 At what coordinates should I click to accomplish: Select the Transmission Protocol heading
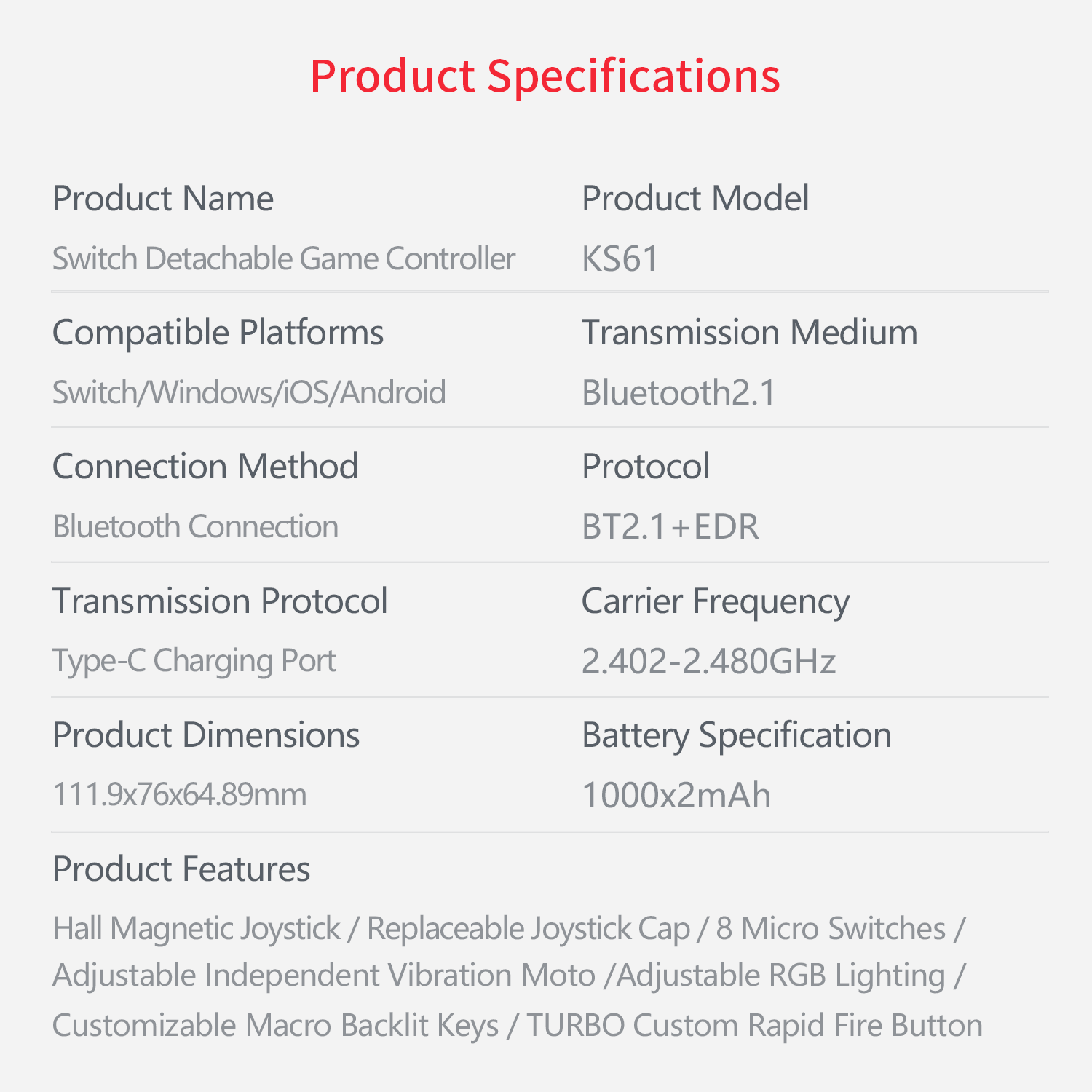220,601
